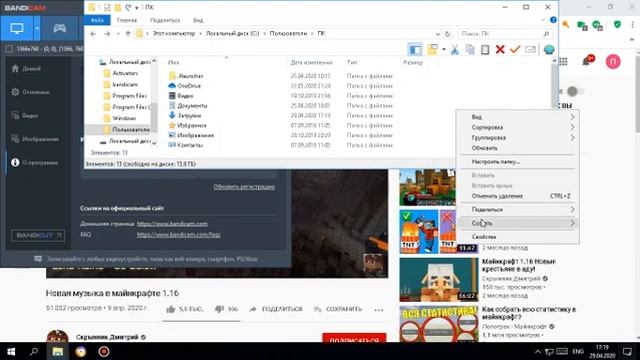The image size is (640, 360).
Task: Open Windows Start menu
Action: pyautogui.click(x=11, y=351)
